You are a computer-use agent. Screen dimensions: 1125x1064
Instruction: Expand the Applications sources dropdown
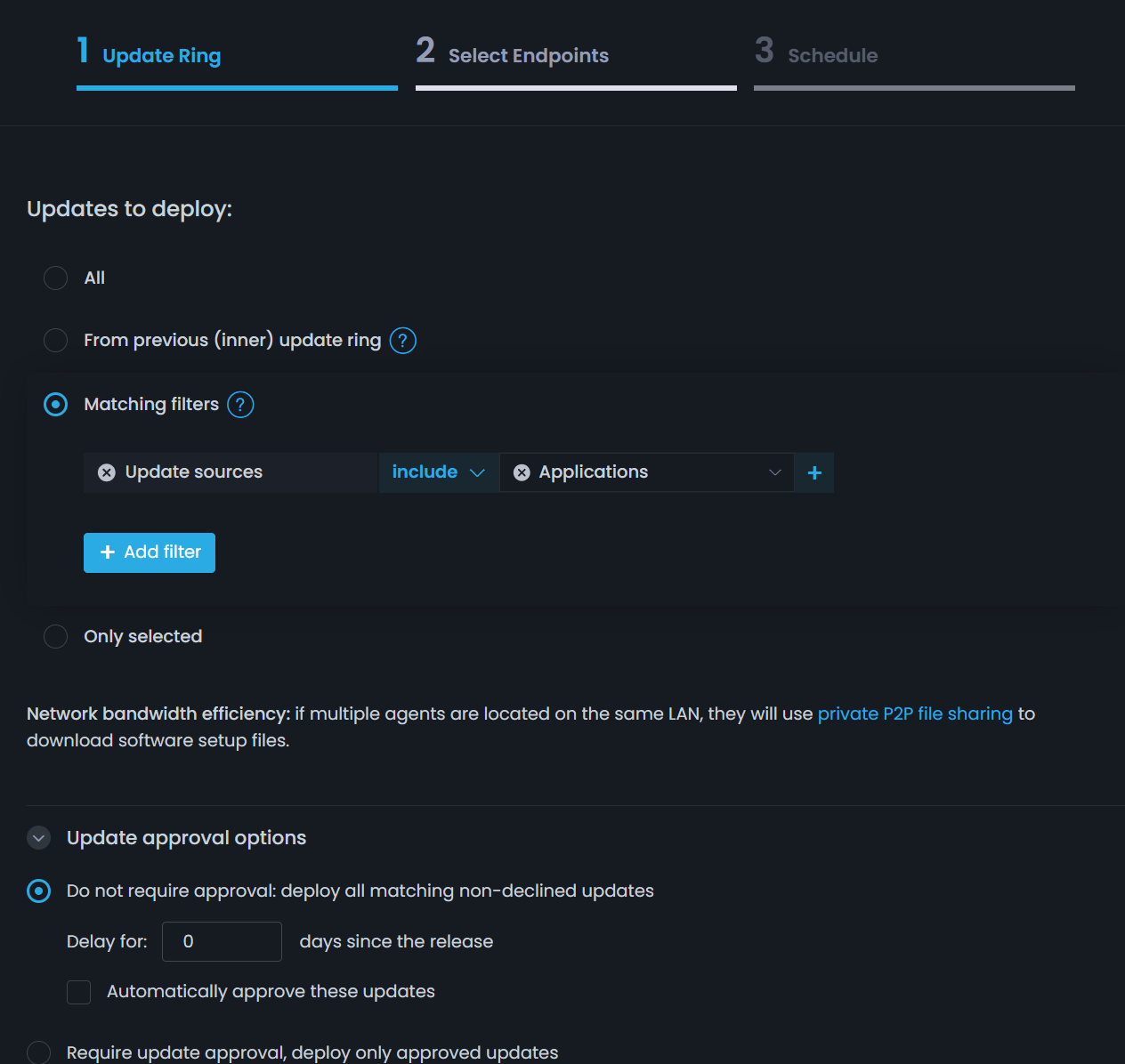click(x=773, y=472)
